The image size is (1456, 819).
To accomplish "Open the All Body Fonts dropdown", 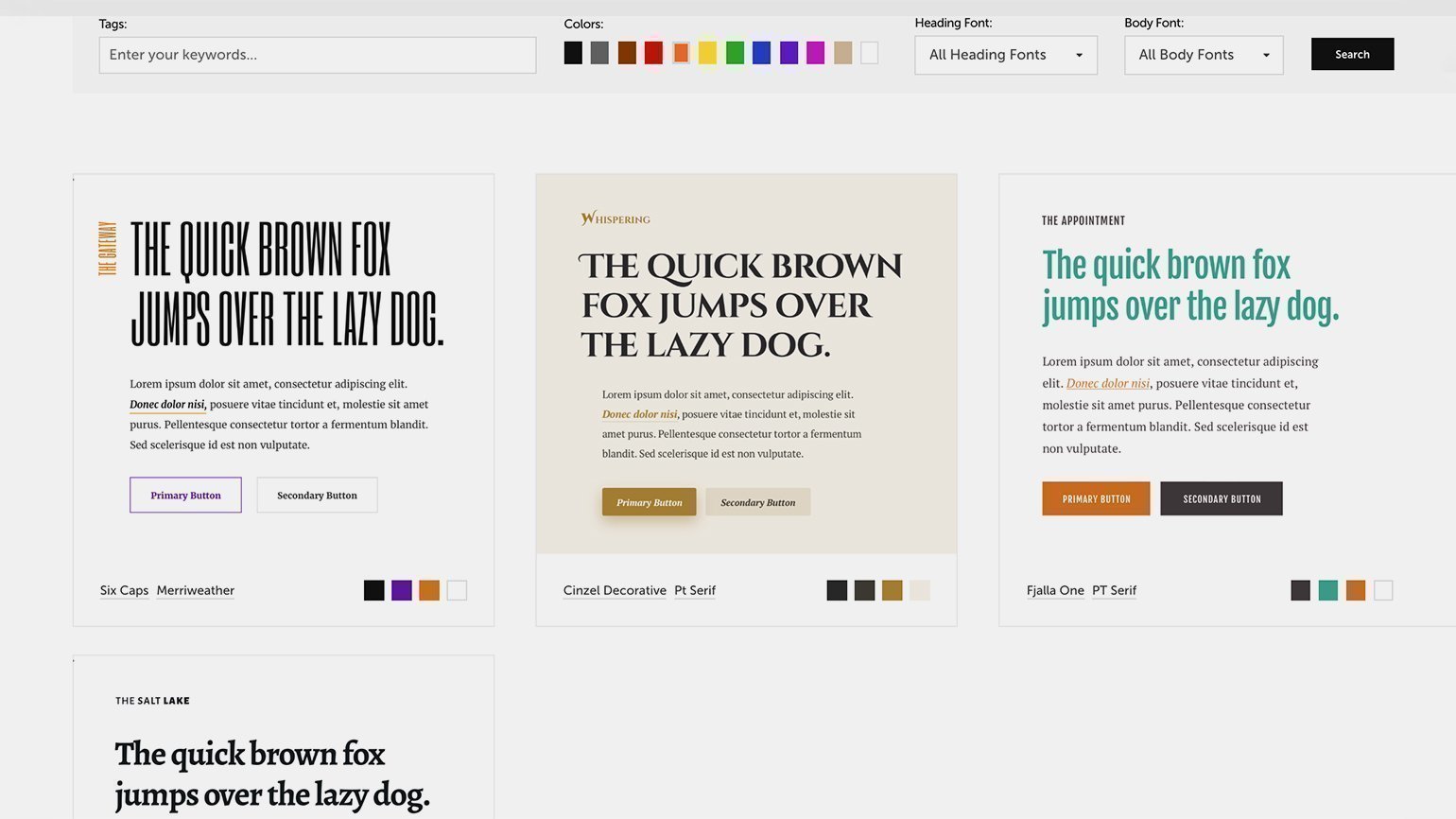I will 1204,55.
